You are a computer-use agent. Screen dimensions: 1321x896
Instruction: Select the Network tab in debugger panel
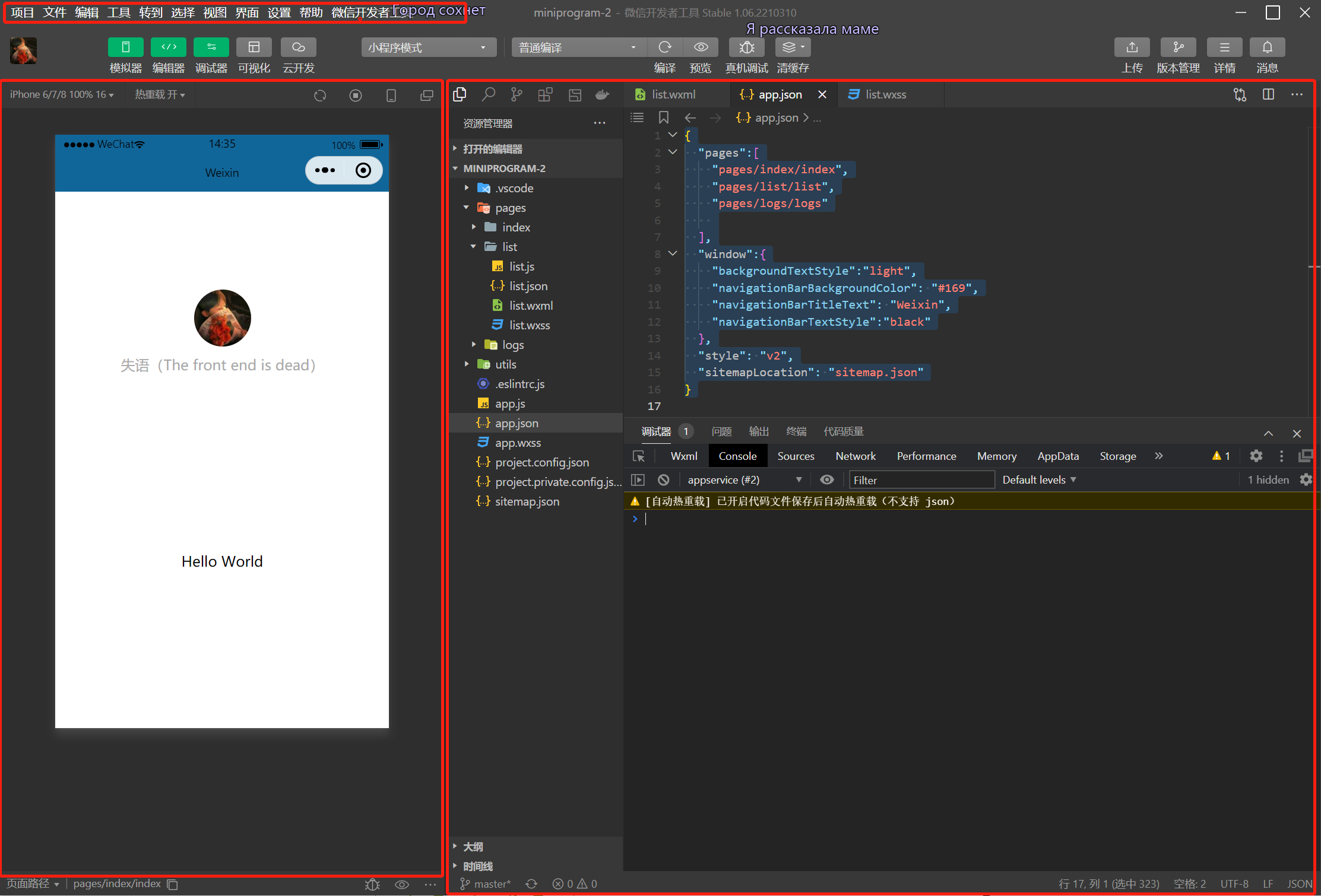pyautogui.click(x=856, y=456)
